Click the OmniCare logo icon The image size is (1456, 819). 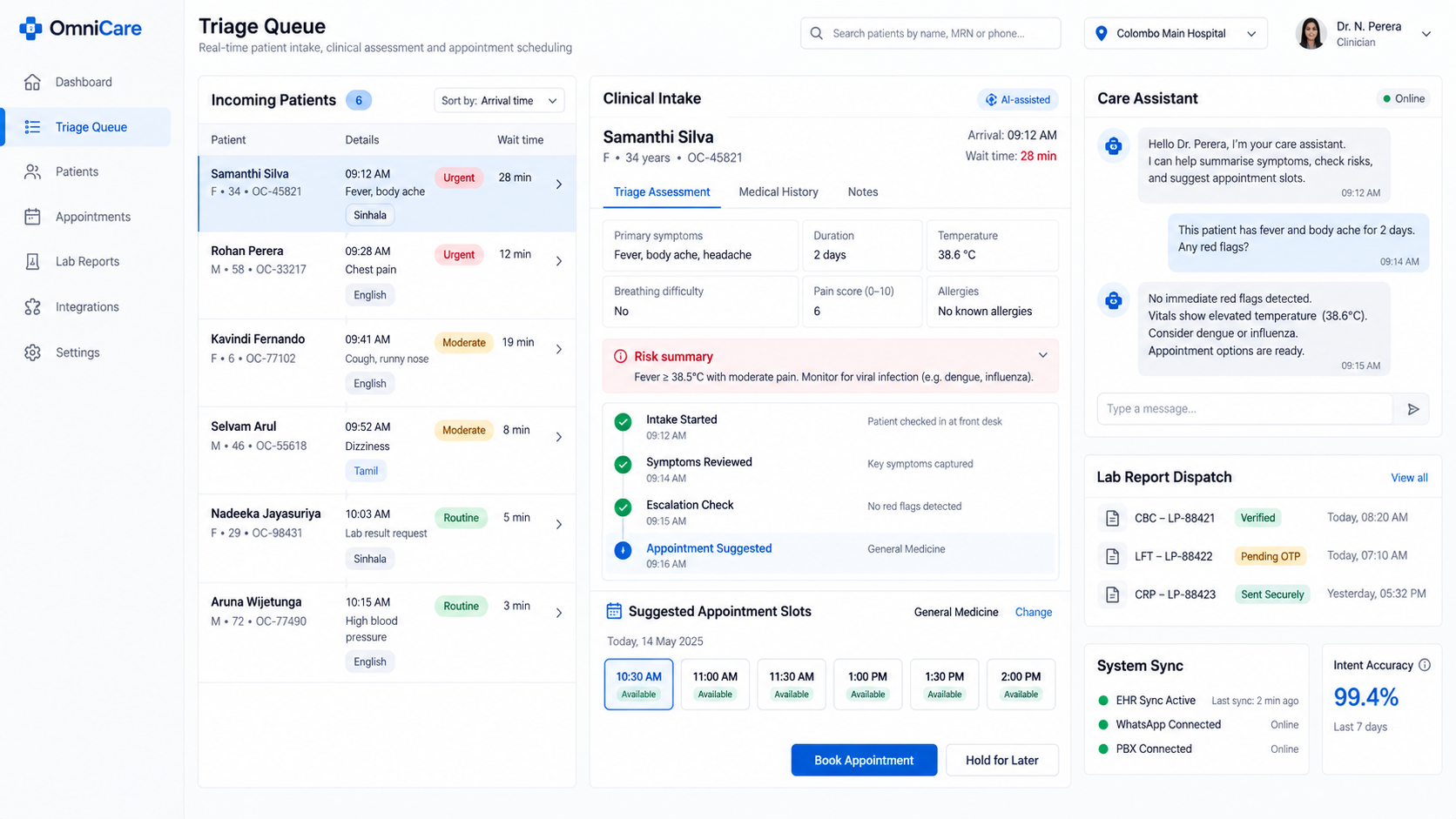tap(30, 29)
